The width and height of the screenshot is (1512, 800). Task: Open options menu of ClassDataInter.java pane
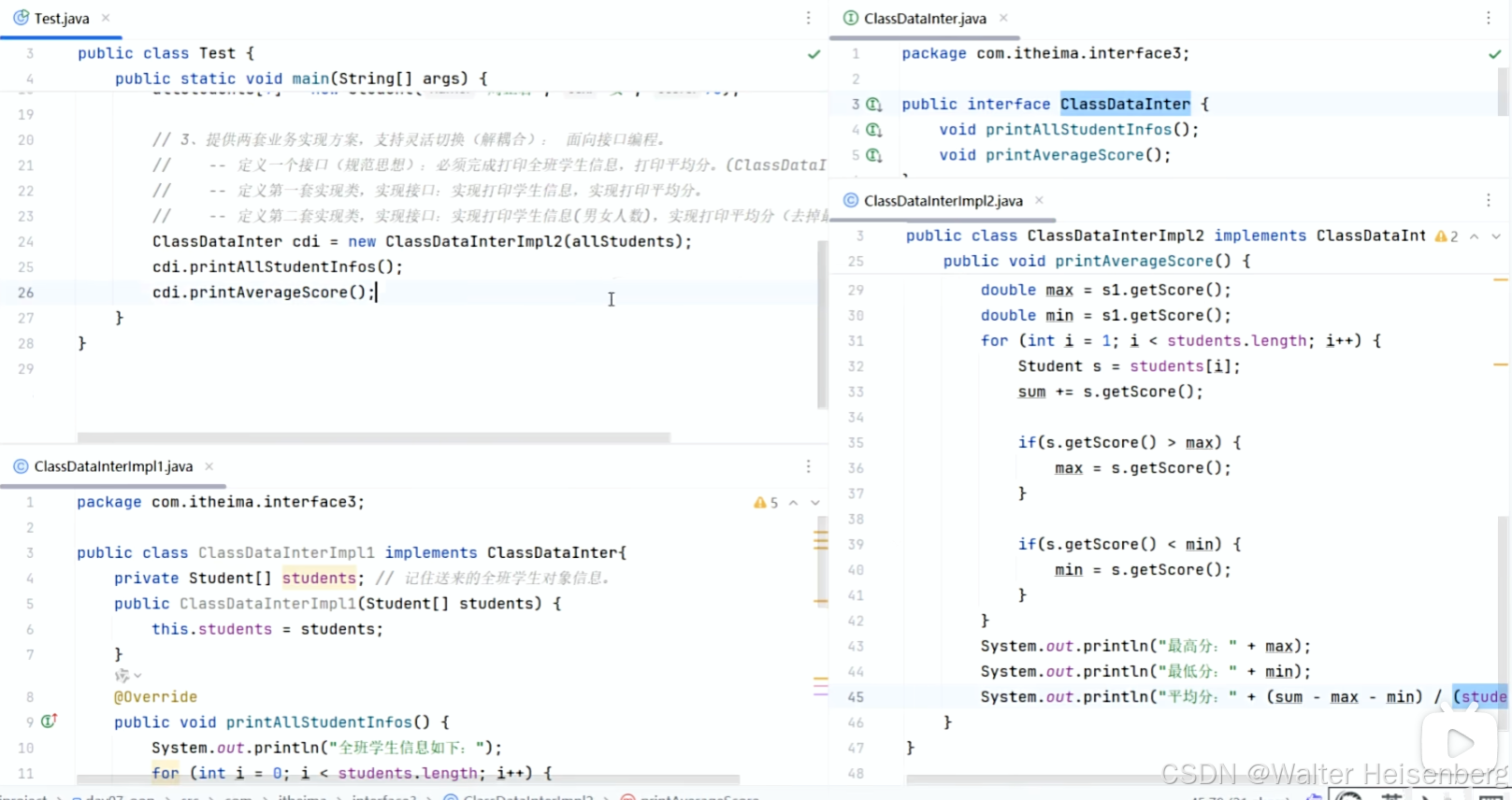1489,18
